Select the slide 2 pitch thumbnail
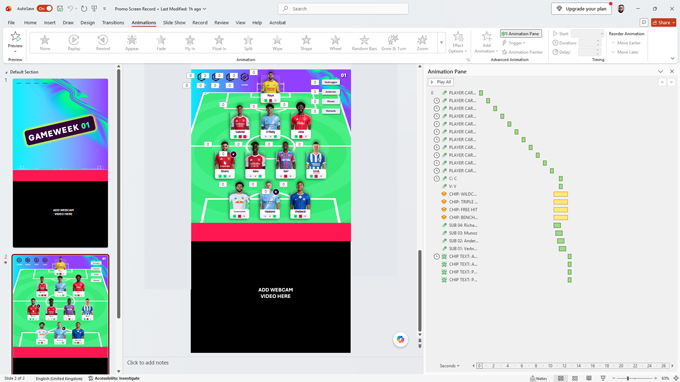Screen dimensions: 680x382 pyautogui.click(x=60, y=314)
